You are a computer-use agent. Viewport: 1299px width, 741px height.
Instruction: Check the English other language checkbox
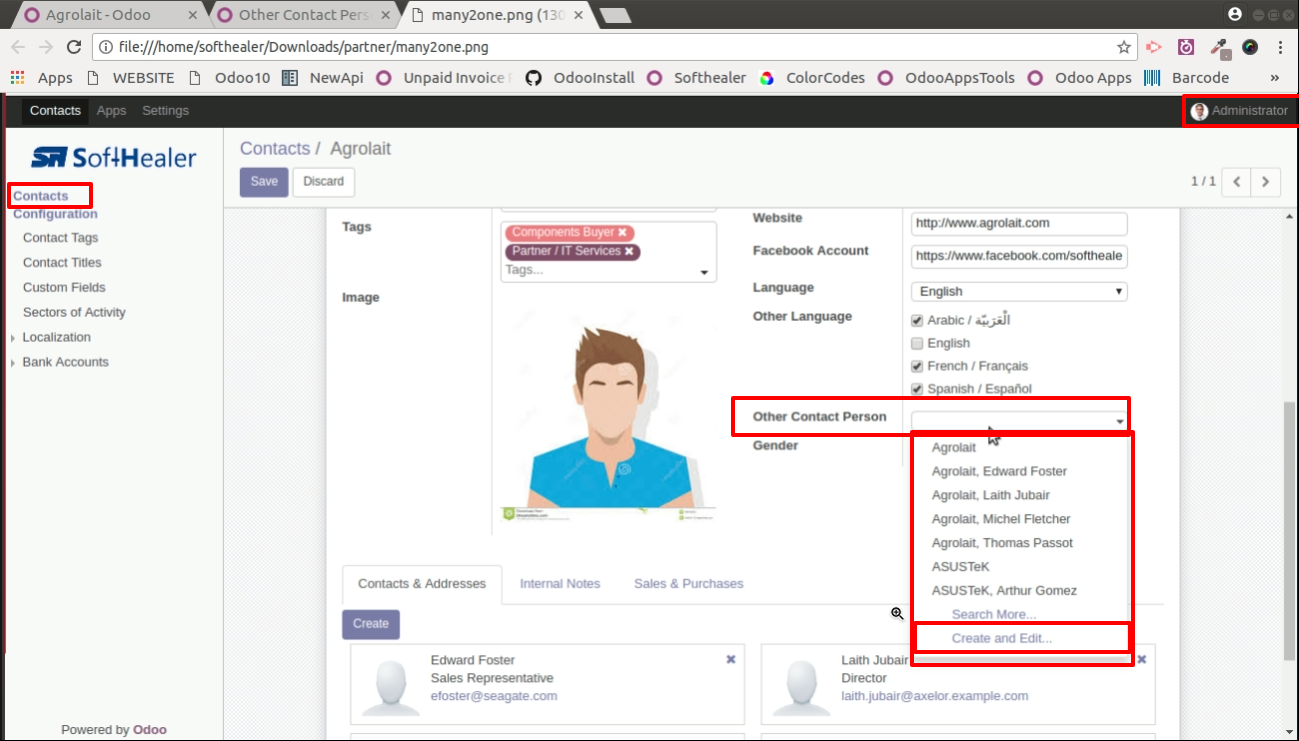[917, 343]
